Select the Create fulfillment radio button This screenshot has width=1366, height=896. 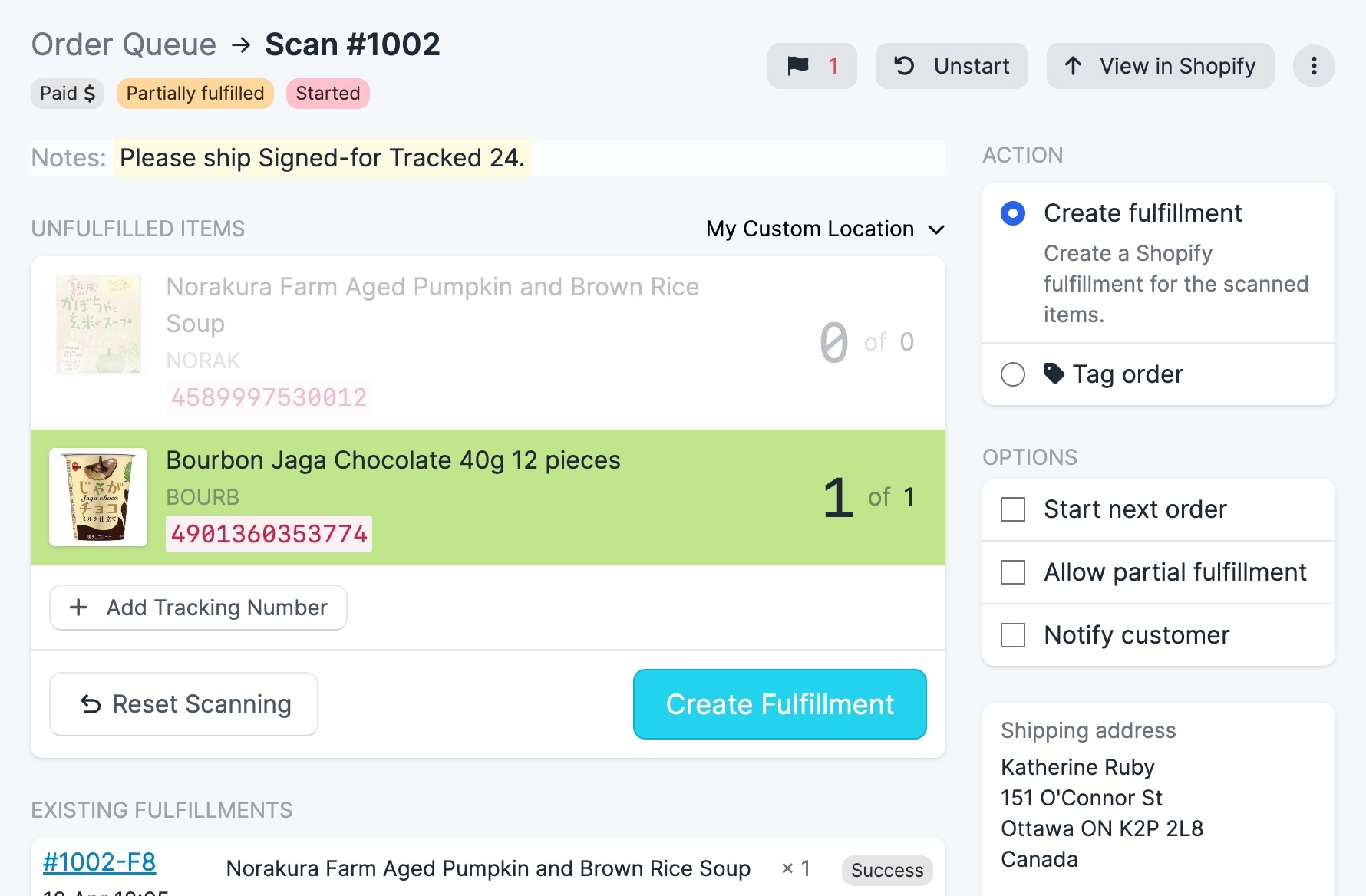1013,213
